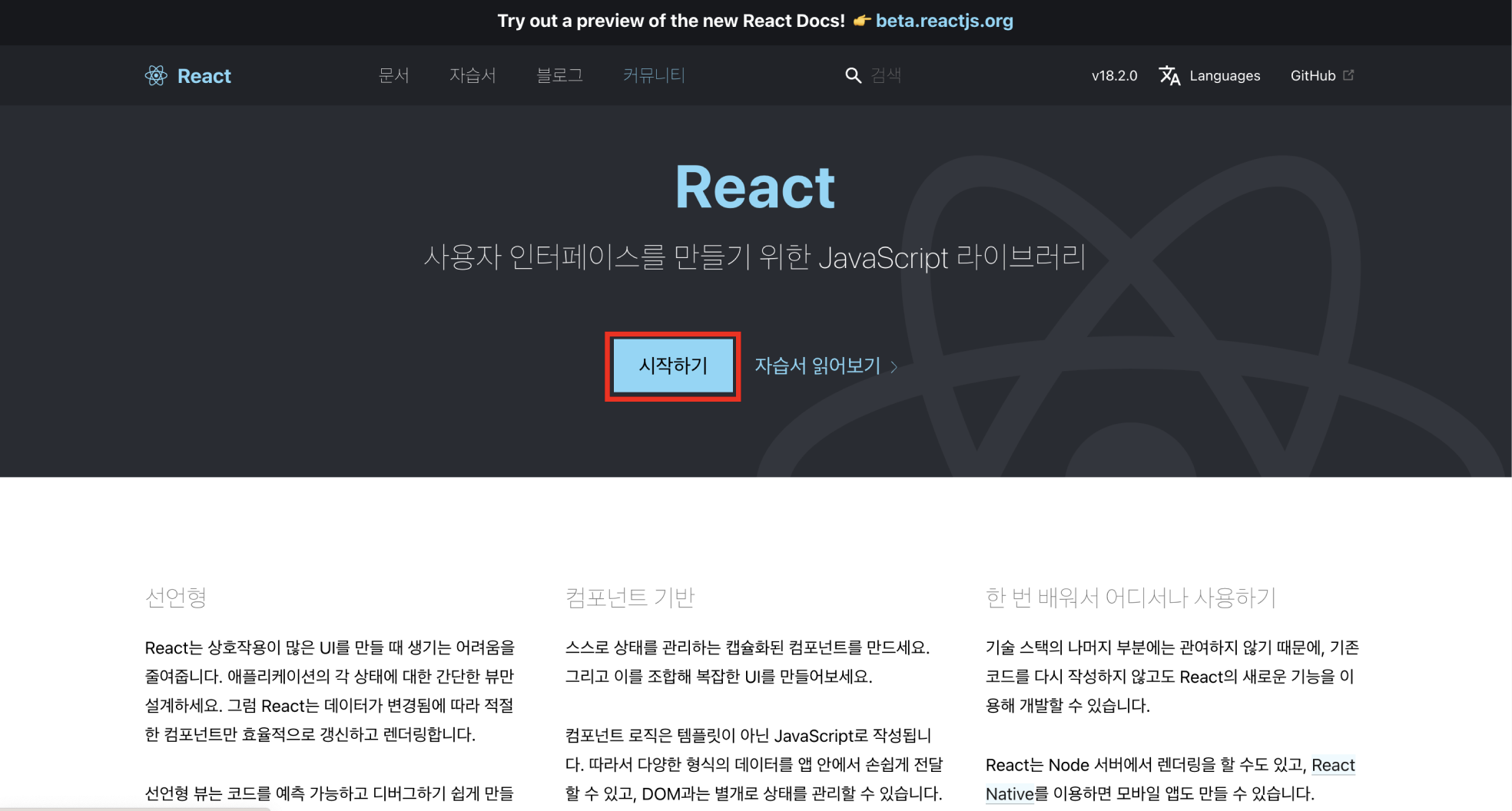The height and width of the screenshot is (811, 1512).
Task: Open the 문서 docs menu item
Action: 393,75
